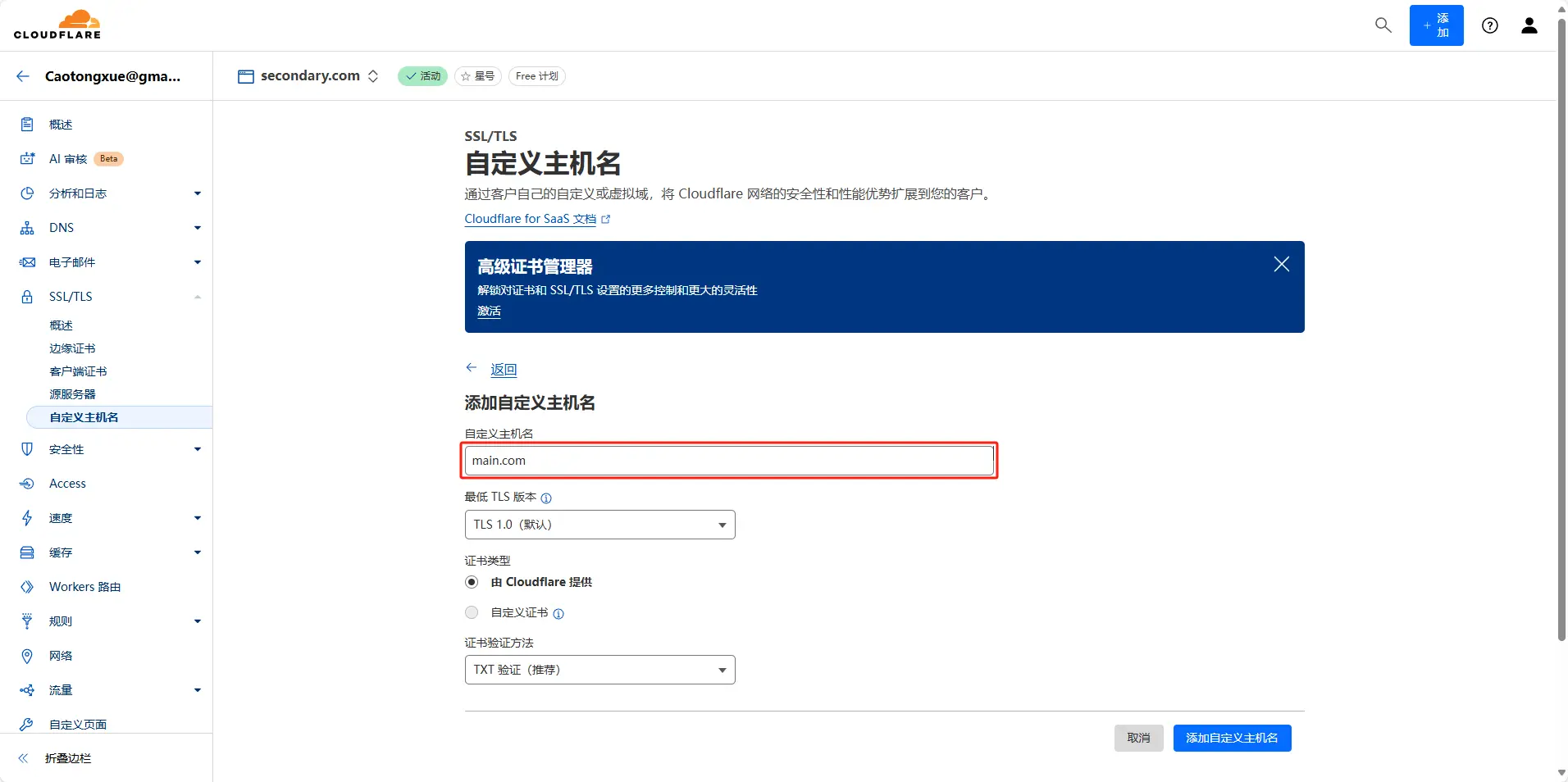The height and width of the screenshot is (782, 1568).
Task: Click the 取消 button
Action: click(1138, 738)
